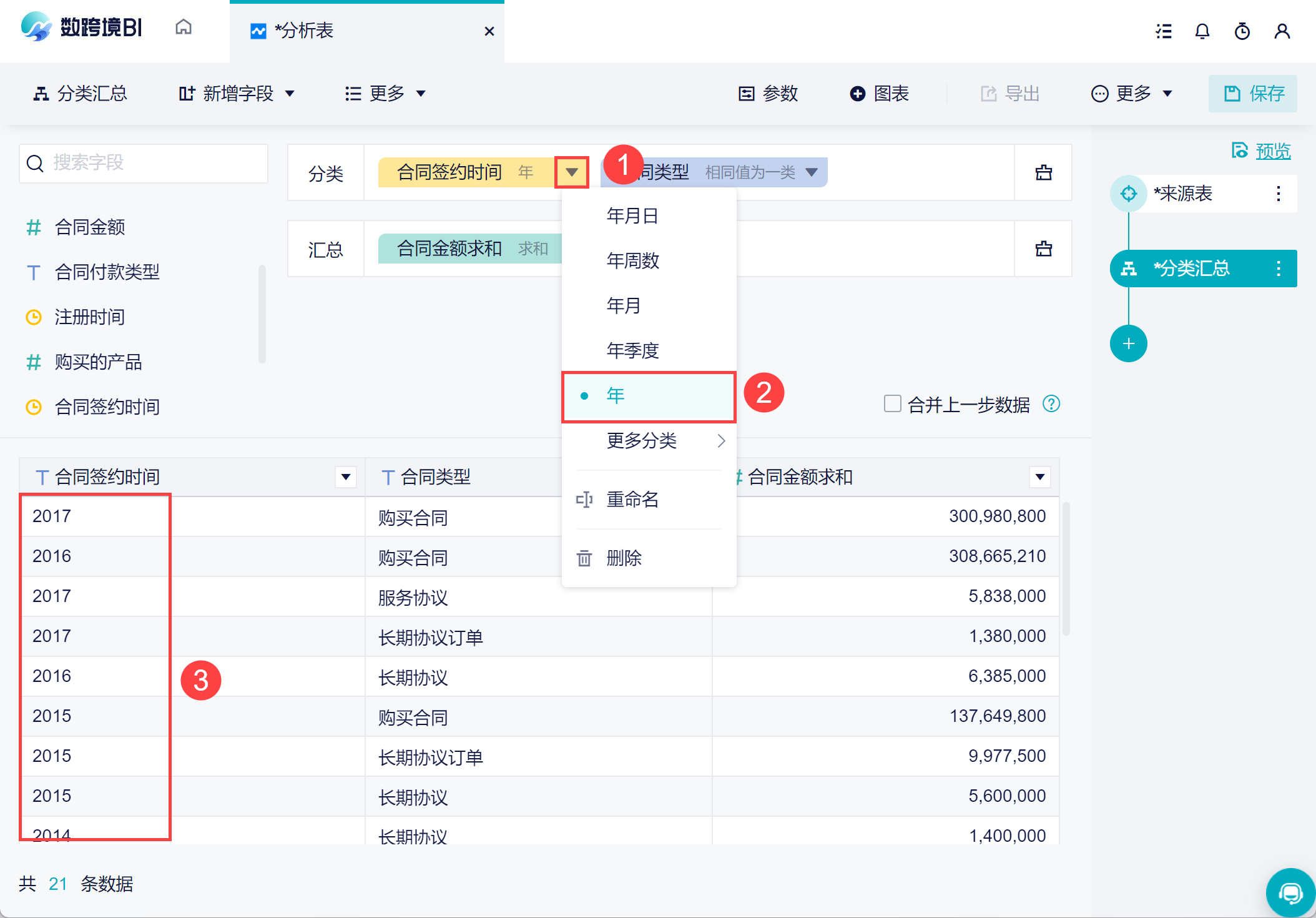The image size is (1316, 918).
Task: Click the 搜索字段 search box
Action: click(144, 163)
